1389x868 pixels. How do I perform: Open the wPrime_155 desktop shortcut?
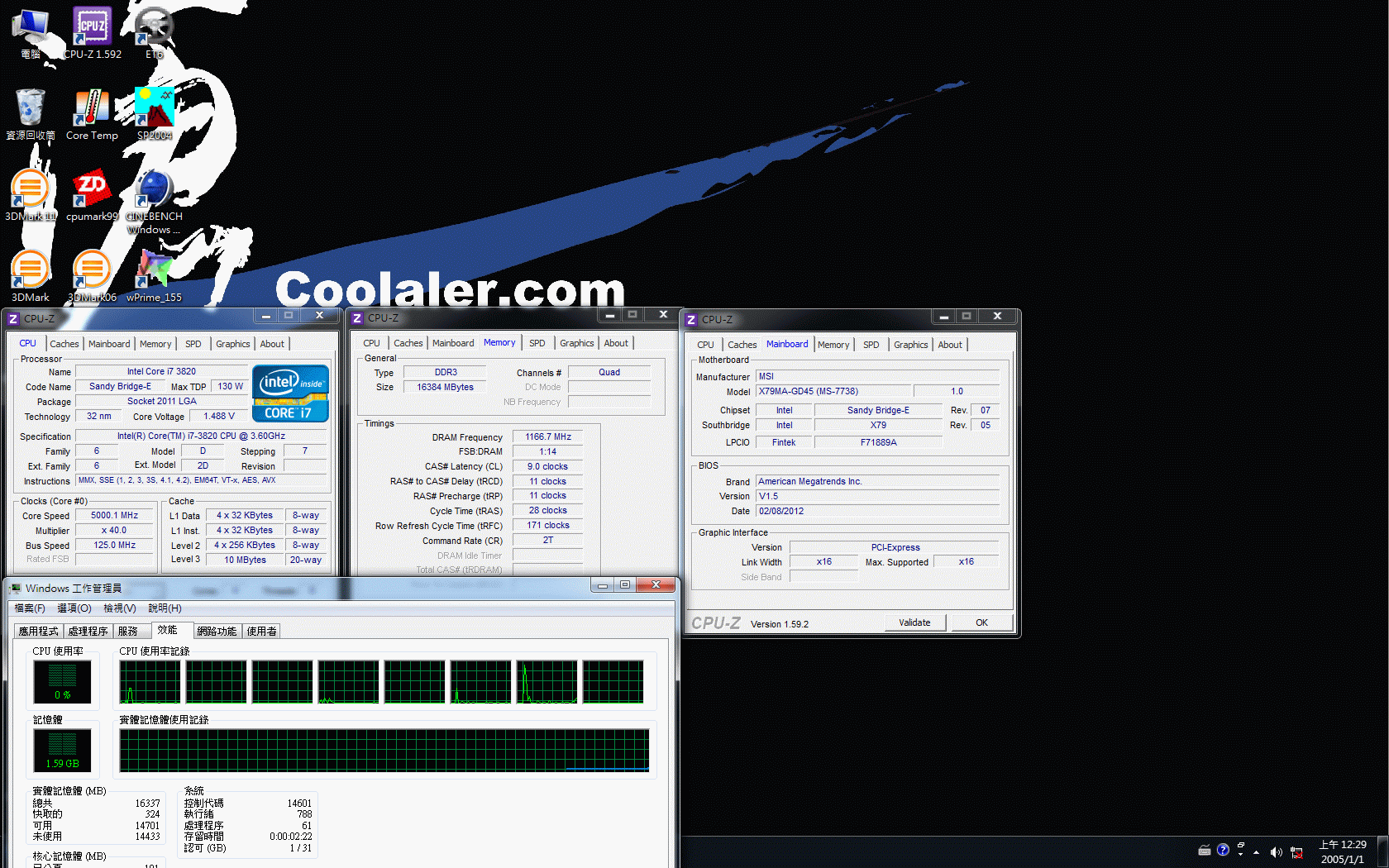[x=154, y=276]
